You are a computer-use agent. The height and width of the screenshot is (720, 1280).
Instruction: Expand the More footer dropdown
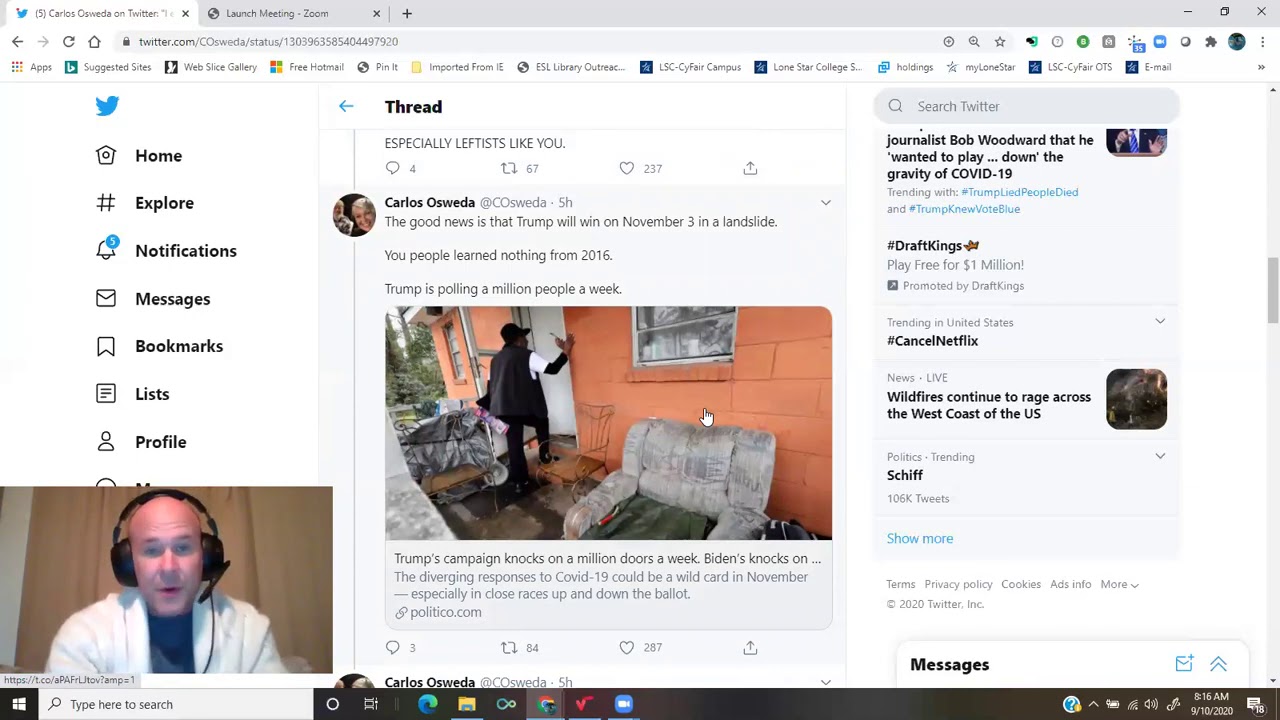pyautogui.click(x=1119, y=584)
